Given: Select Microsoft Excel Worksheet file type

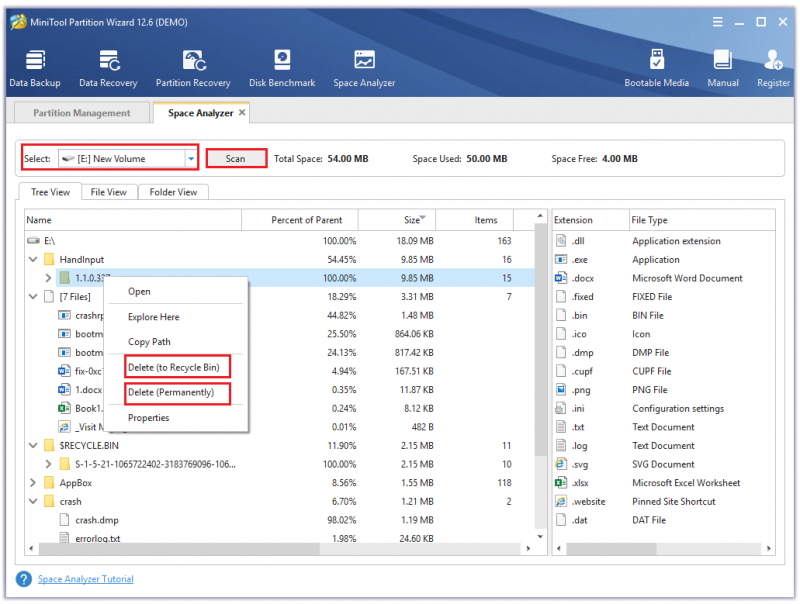Looking at the screenshot, I should (686, 483).
